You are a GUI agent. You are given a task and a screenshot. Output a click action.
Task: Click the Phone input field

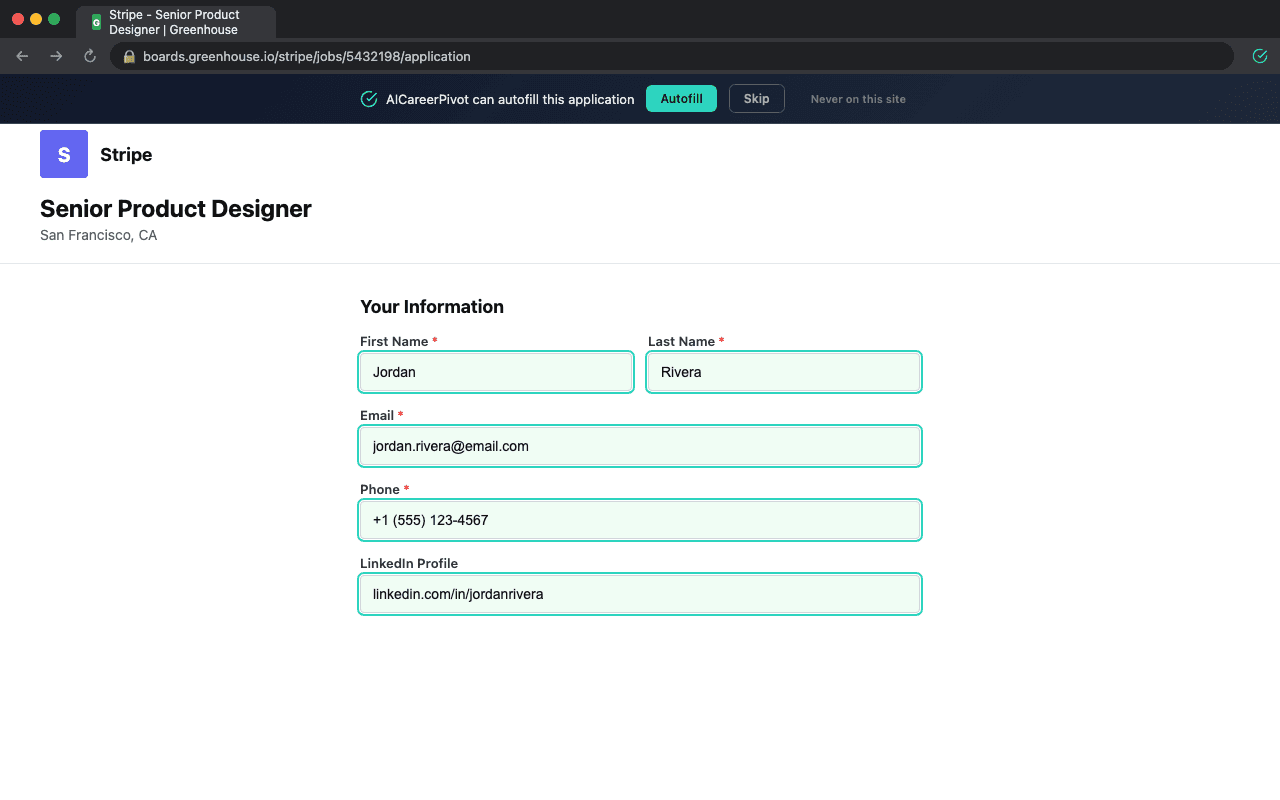click(x=640, y=520)
